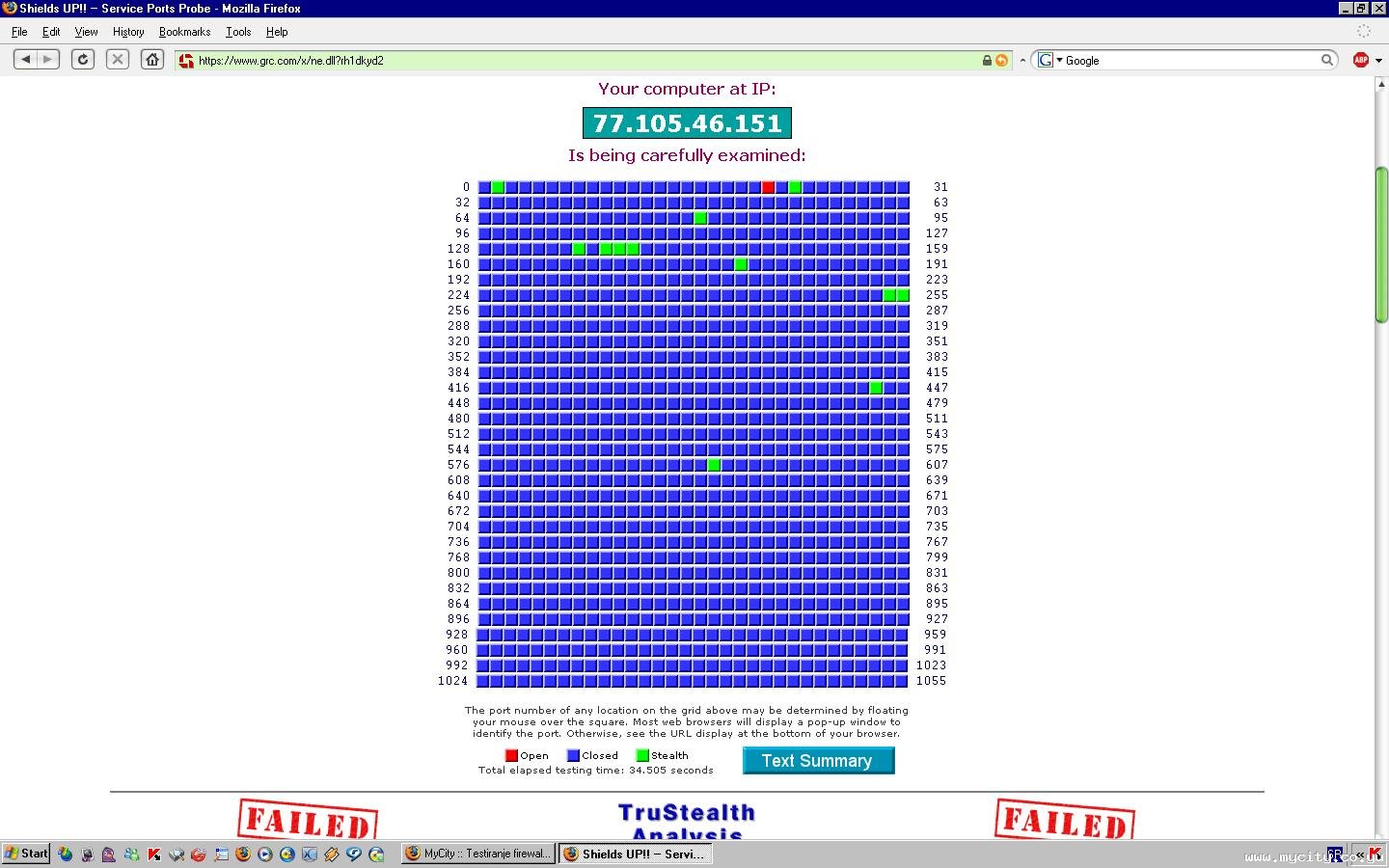Screen dimensions: 1389x868
Task: Click the 'Total elapsed testing time' line
Action: tap(596, 771)
